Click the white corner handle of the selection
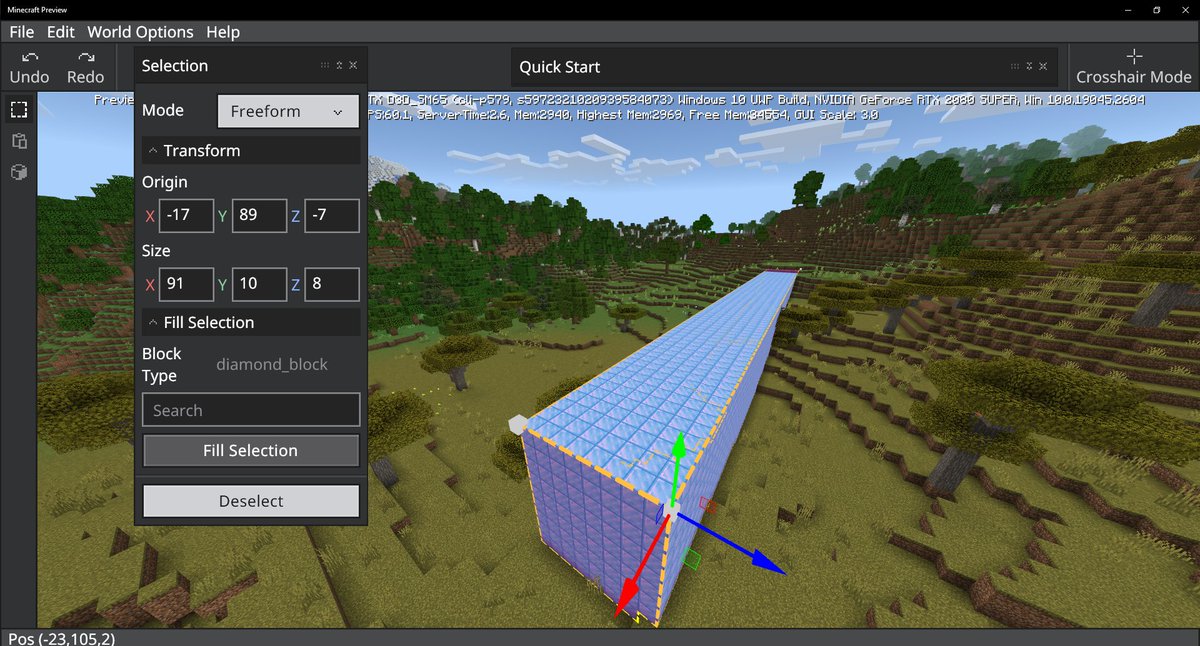Screen dimensions: 1200x646 click(x=516, y=425)
